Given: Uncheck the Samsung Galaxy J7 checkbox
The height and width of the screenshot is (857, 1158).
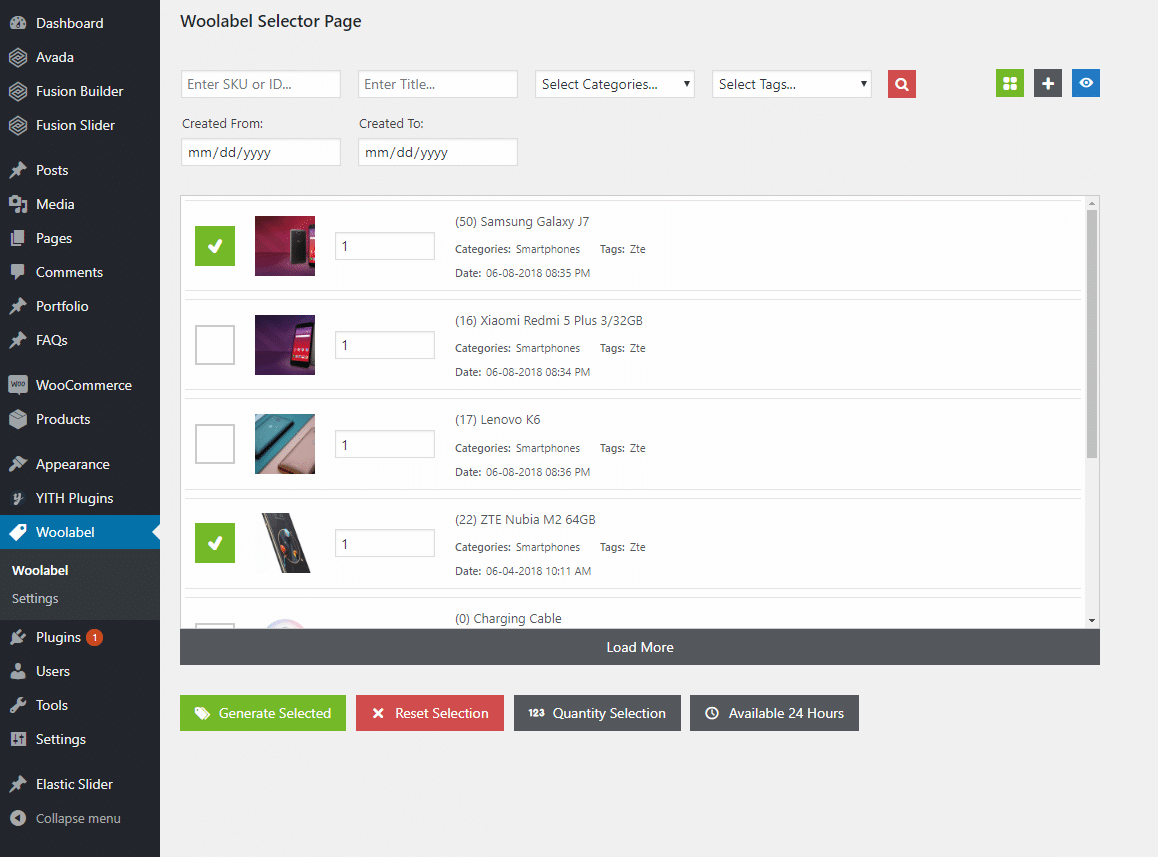Looking at the screenshot, I should click(x=215, y=246).
